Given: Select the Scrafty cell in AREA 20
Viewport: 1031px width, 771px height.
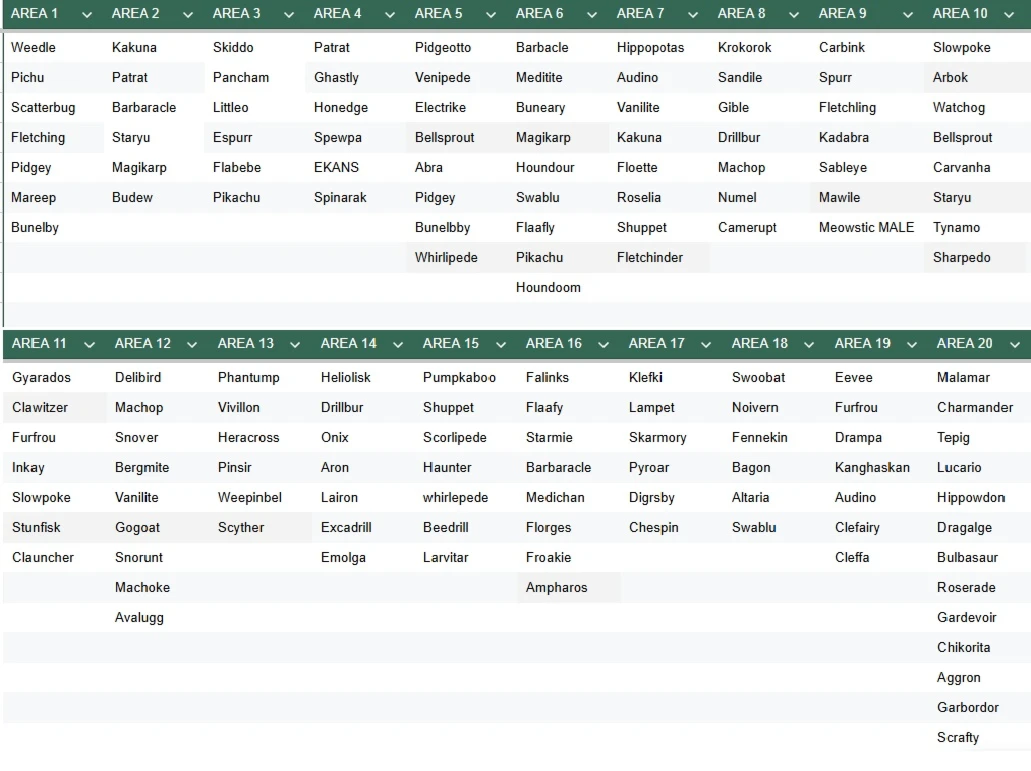Looking at the screenshot, I should [957, 738].
